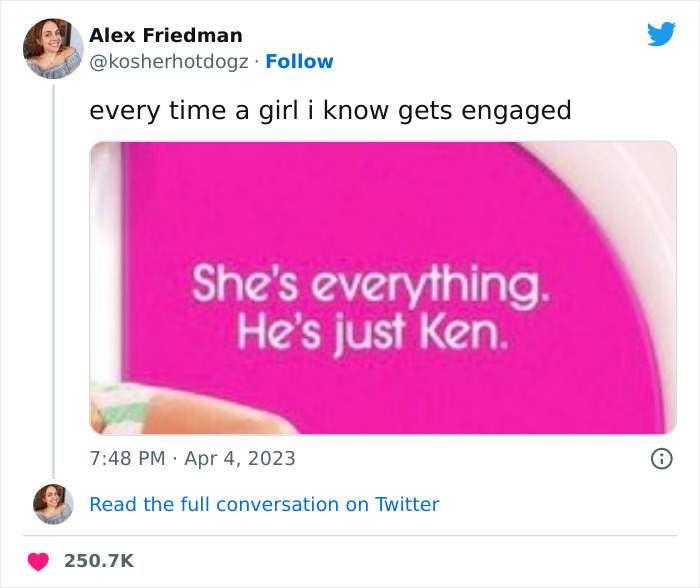Read the full conversation on Twitter
This screenshot has height=588, width=700.
coord(264,505)
